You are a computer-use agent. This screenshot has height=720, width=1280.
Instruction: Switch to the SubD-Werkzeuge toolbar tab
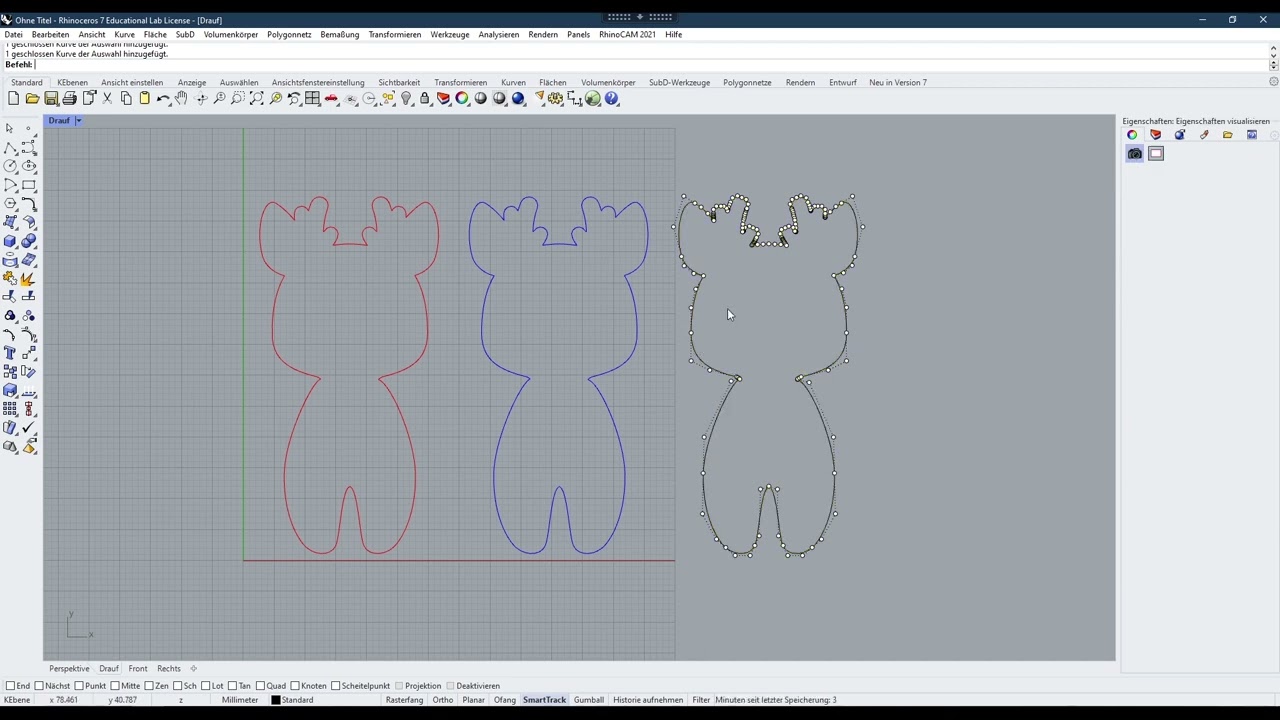pyautogui.click(x=679, y=82)
